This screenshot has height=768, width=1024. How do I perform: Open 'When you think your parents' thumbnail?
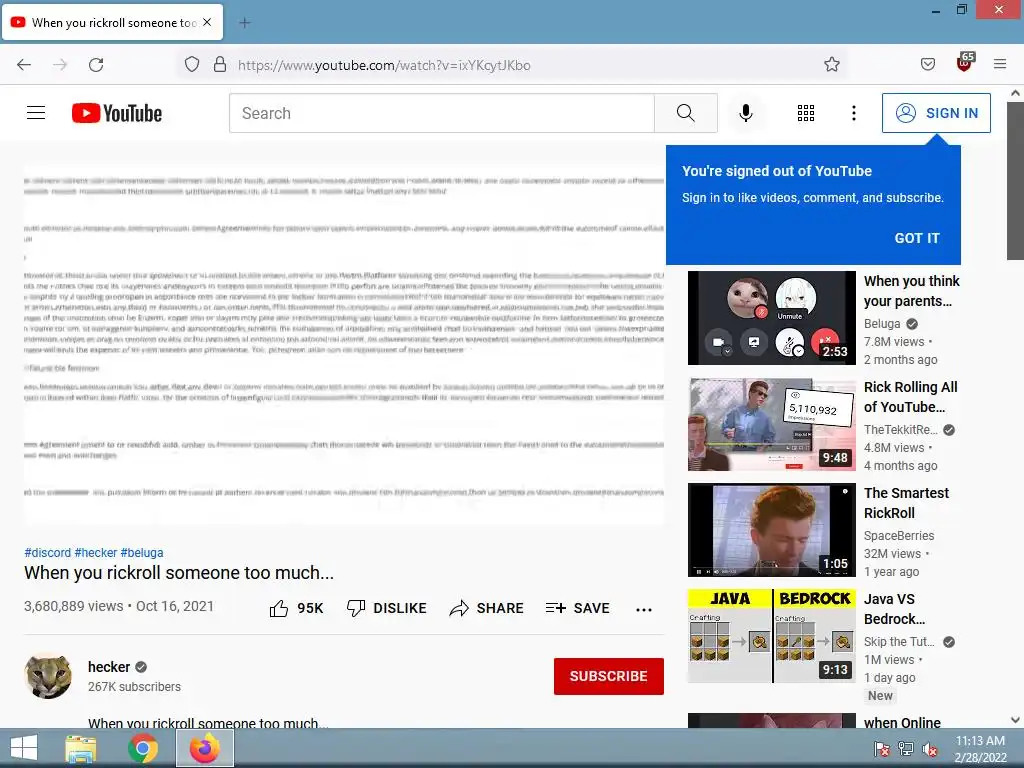click(771, 318)
